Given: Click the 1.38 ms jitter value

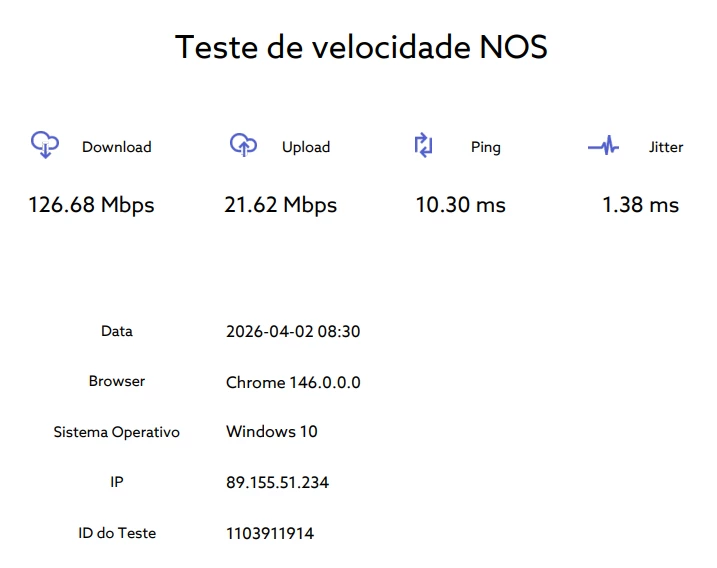Looking at the screenshot, I should coord(640,205).
